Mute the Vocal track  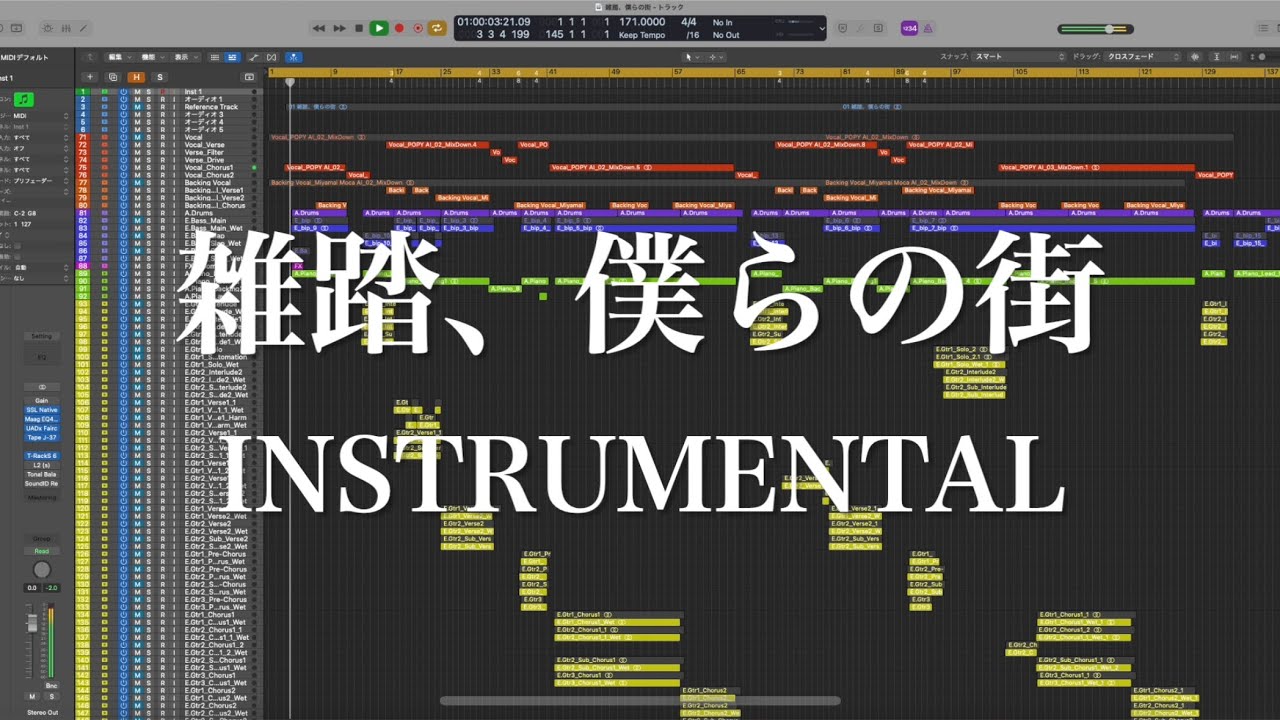coord(137,137)
